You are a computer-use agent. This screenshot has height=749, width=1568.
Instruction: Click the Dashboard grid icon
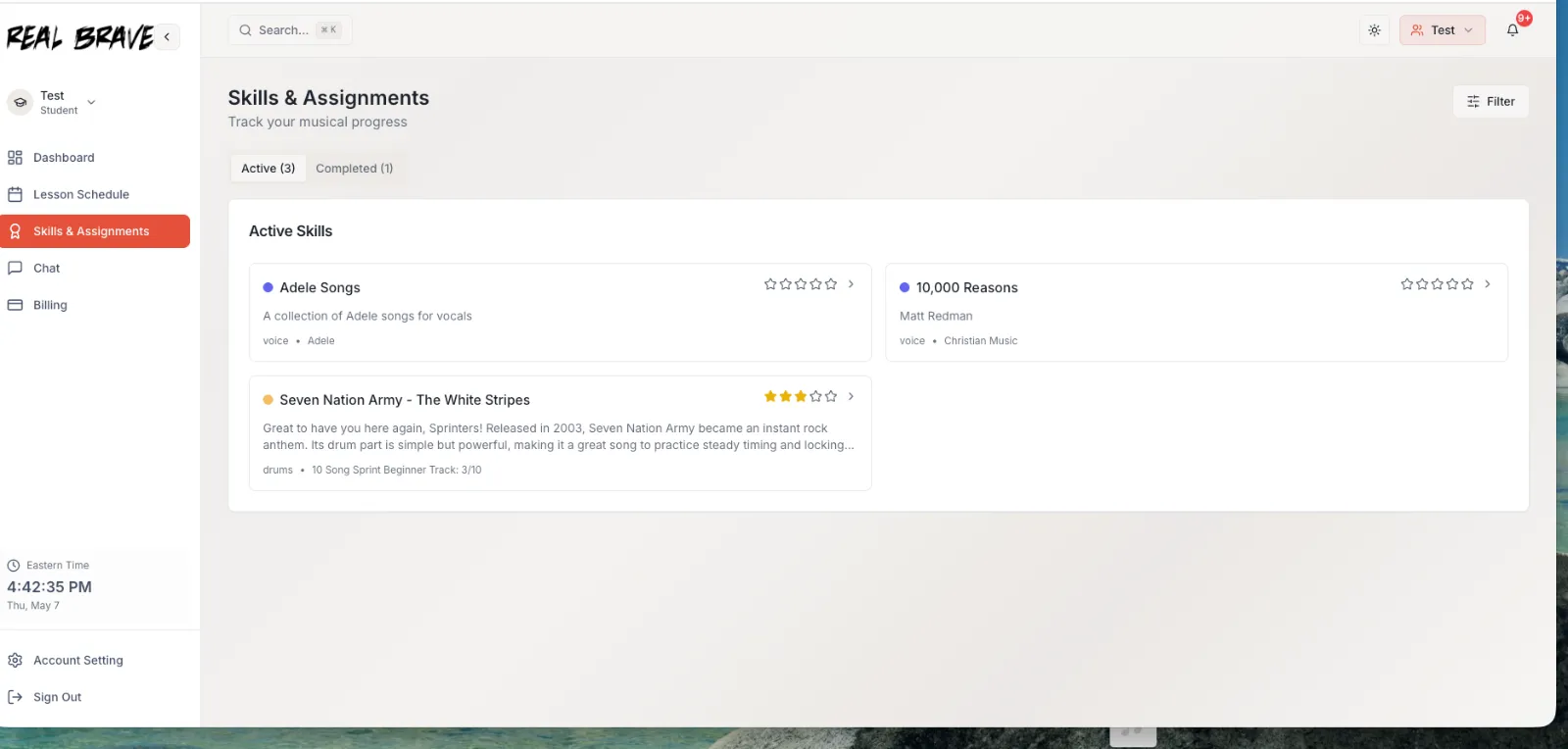15,158
